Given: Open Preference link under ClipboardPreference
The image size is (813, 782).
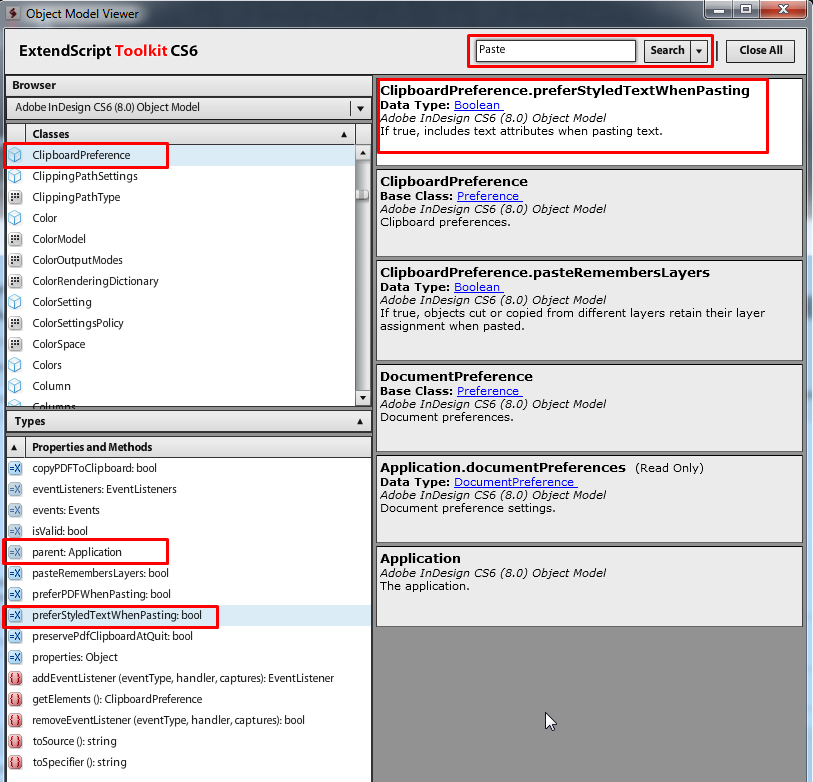Looking at the screenshot, I should click(488, 196).
